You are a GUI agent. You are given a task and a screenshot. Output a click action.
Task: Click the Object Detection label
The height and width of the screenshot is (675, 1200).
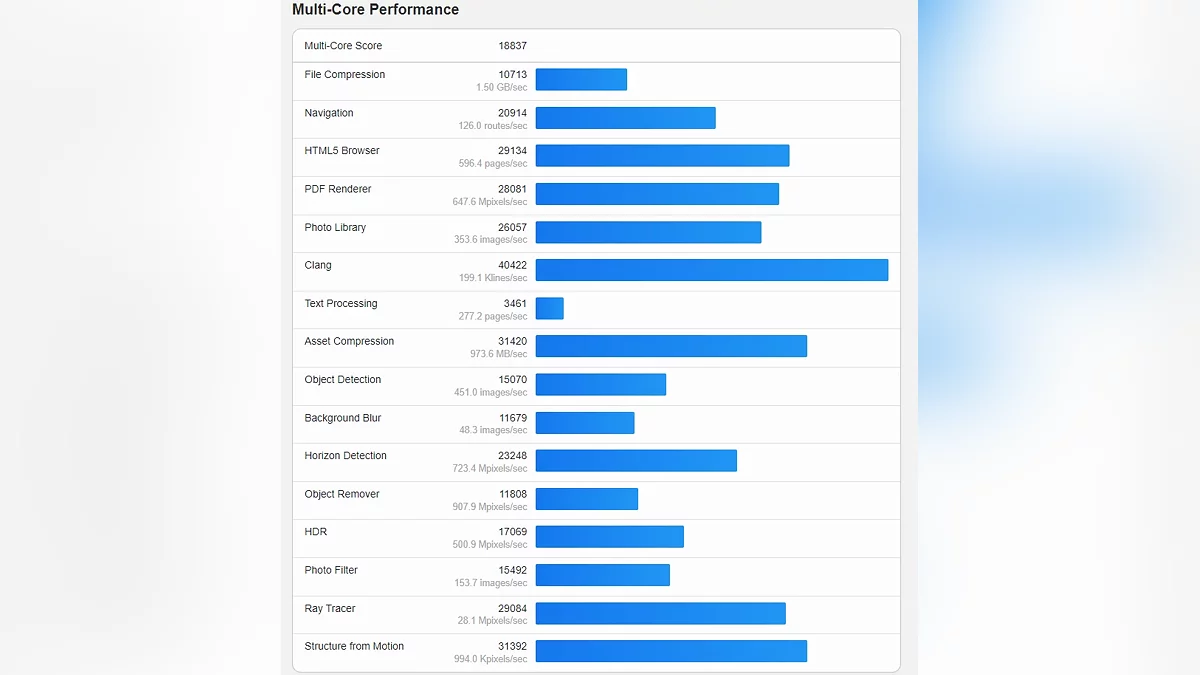(x=342, y=380)
